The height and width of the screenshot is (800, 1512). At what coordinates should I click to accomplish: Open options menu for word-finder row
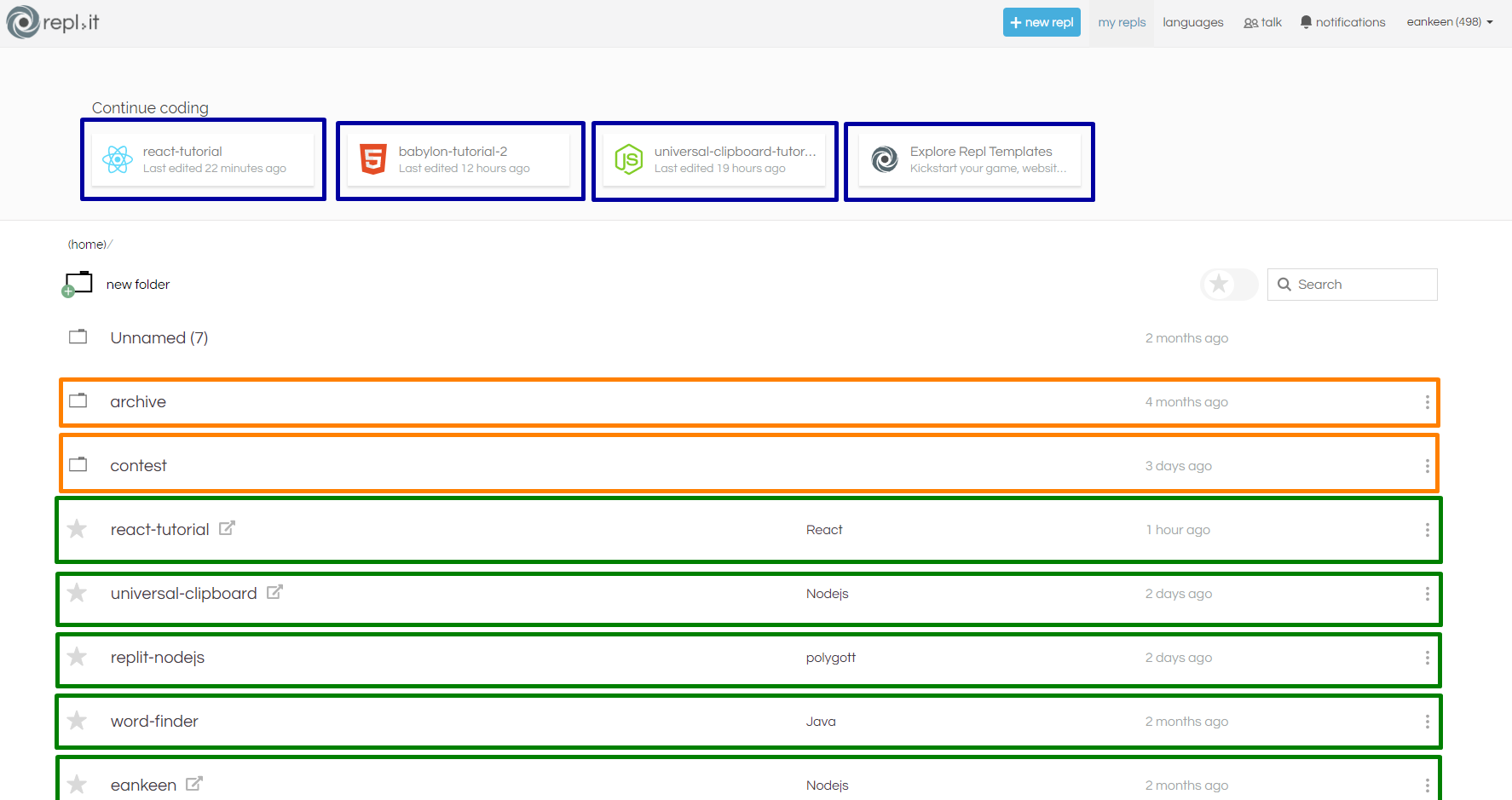point(1427,722)
